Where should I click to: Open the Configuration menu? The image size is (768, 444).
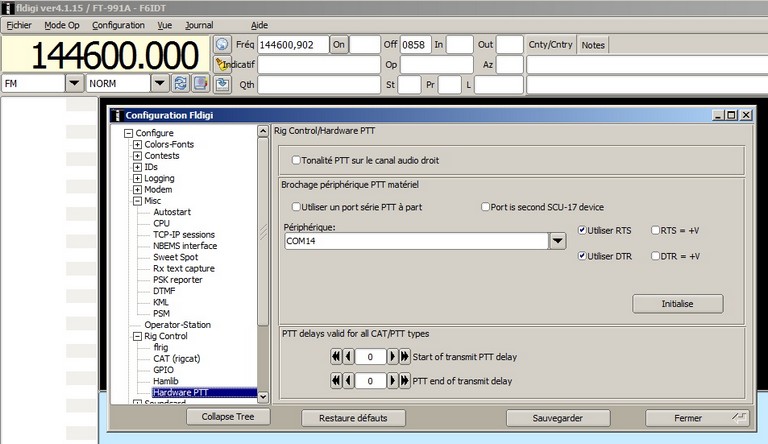(118, 25)
